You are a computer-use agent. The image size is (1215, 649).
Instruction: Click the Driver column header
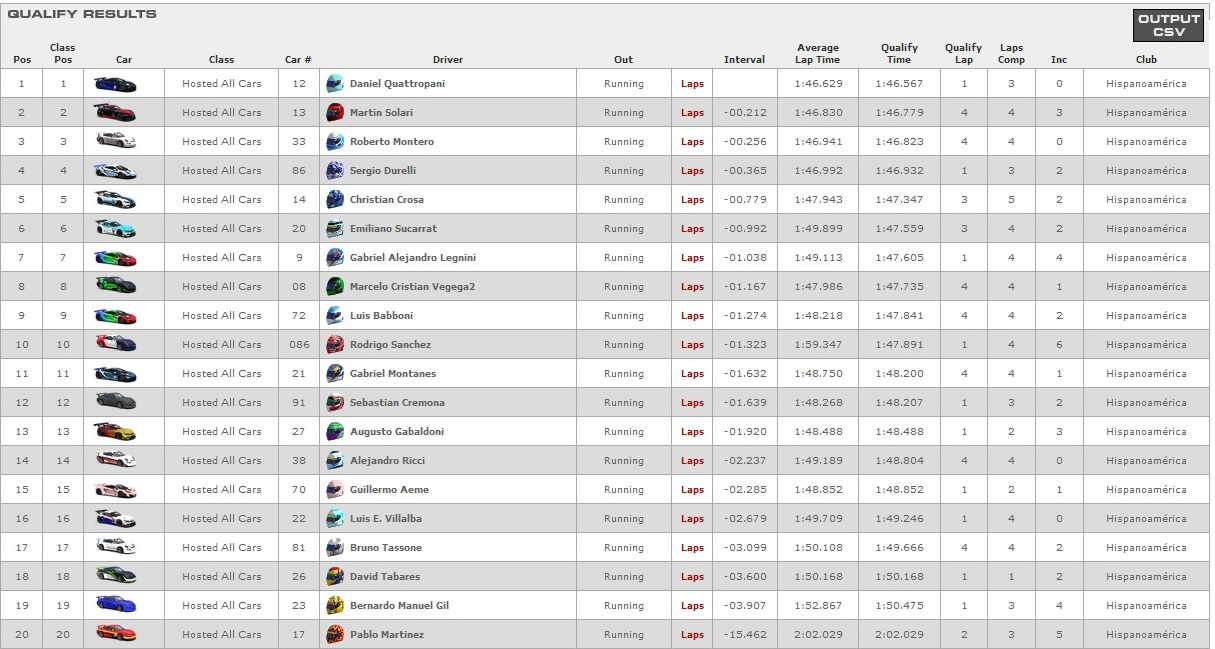click(x=448, y=60)
